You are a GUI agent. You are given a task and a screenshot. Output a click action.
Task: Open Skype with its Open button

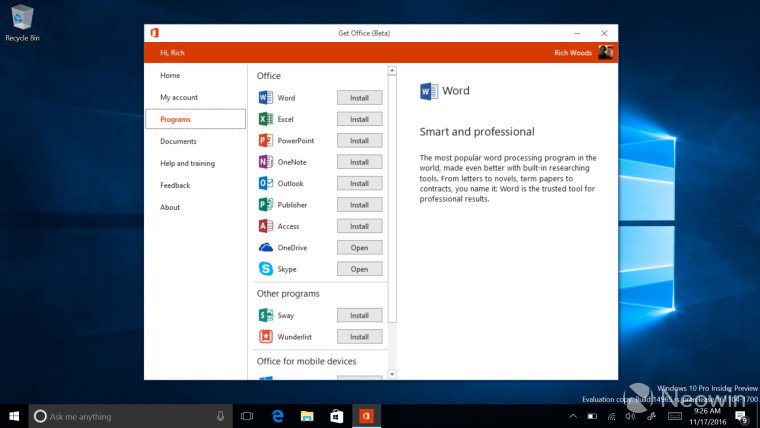pos(360,269)
